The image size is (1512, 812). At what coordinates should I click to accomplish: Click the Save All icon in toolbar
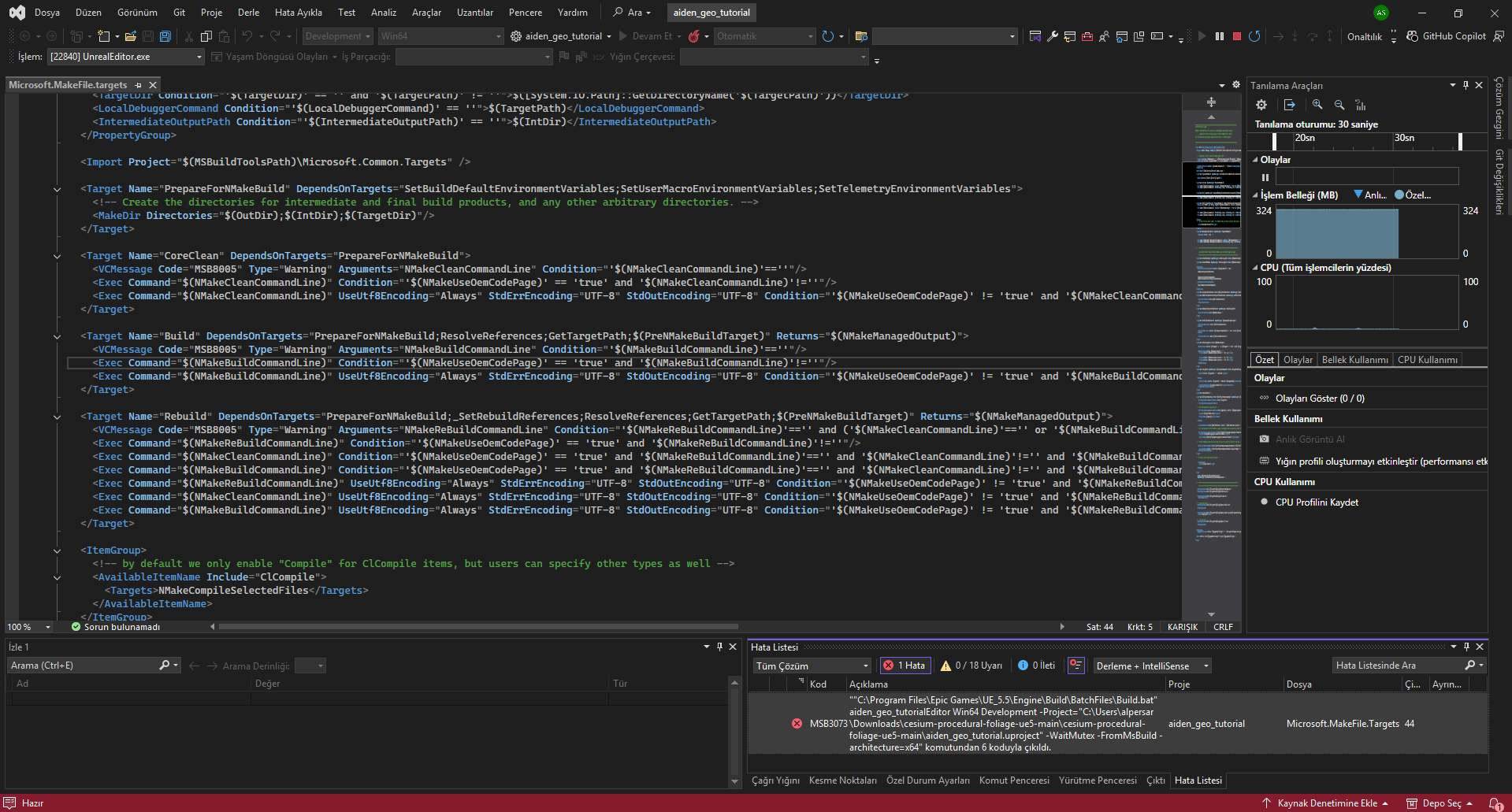(165, 36)
